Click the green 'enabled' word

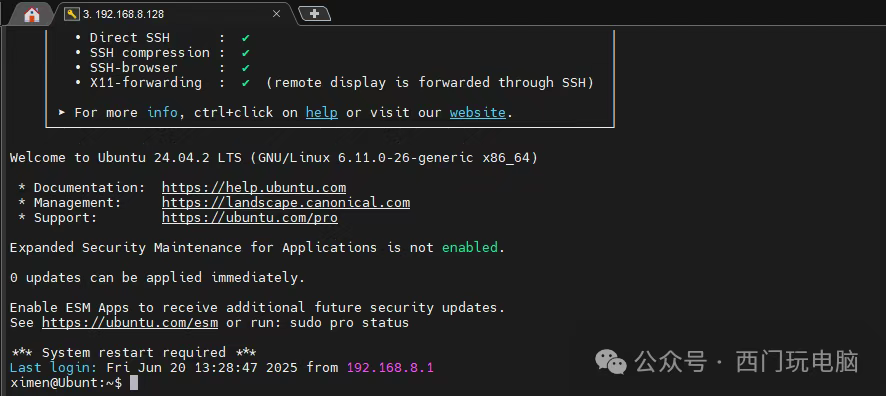470,247
